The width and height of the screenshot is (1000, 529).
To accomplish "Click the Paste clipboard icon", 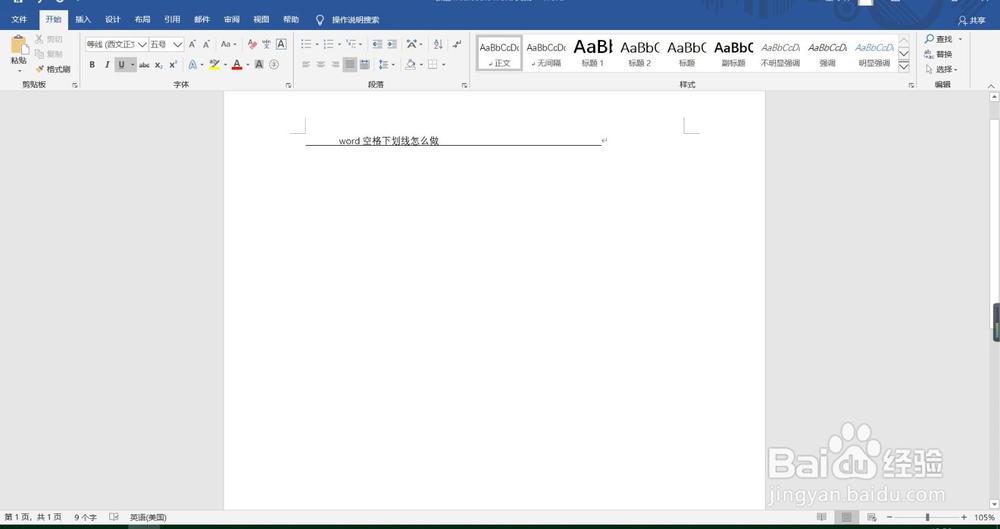I will (19, 46).
